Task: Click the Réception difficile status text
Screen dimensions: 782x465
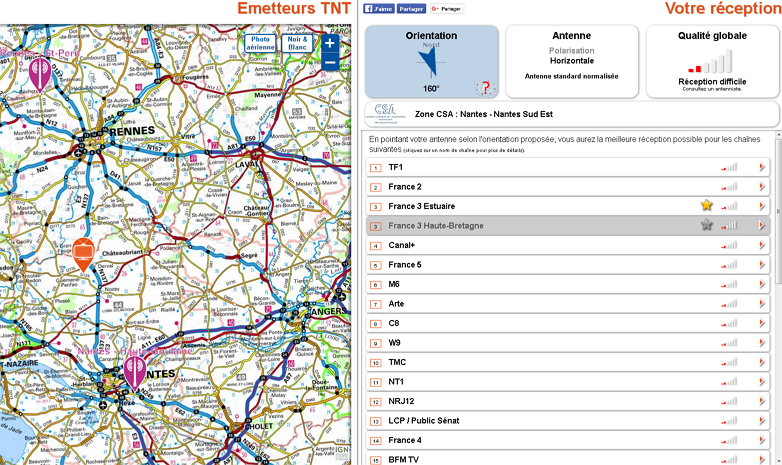Action: pyautogui.click(x=712, y=81)
